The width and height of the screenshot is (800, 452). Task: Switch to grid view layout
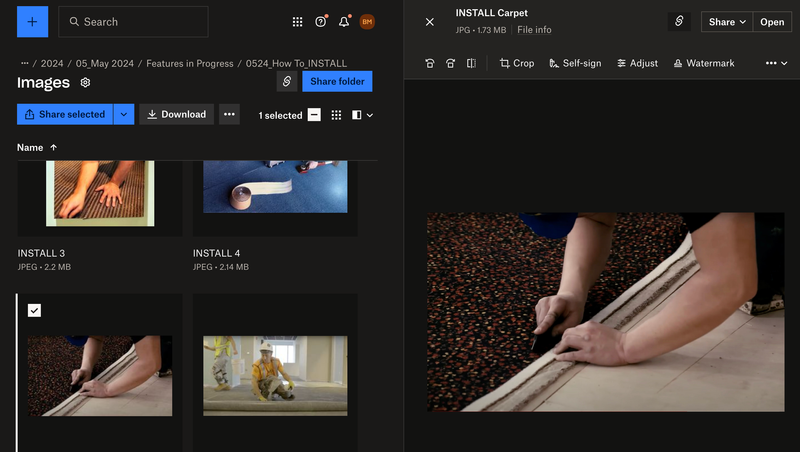coord(336,115)
